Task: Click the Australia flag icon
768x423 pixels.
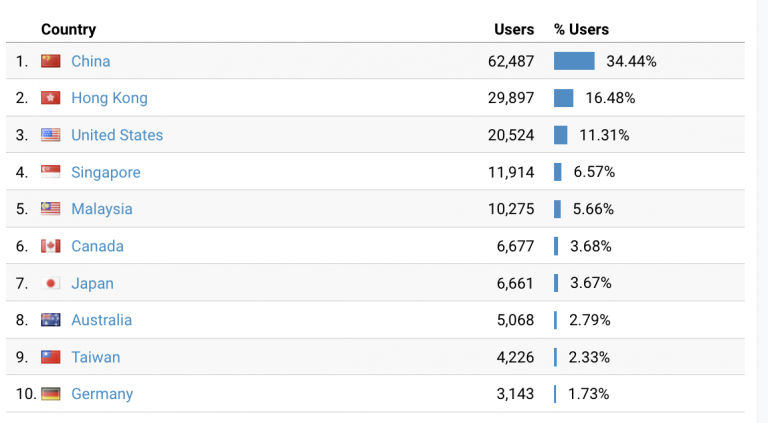Action: coord(51,320)
